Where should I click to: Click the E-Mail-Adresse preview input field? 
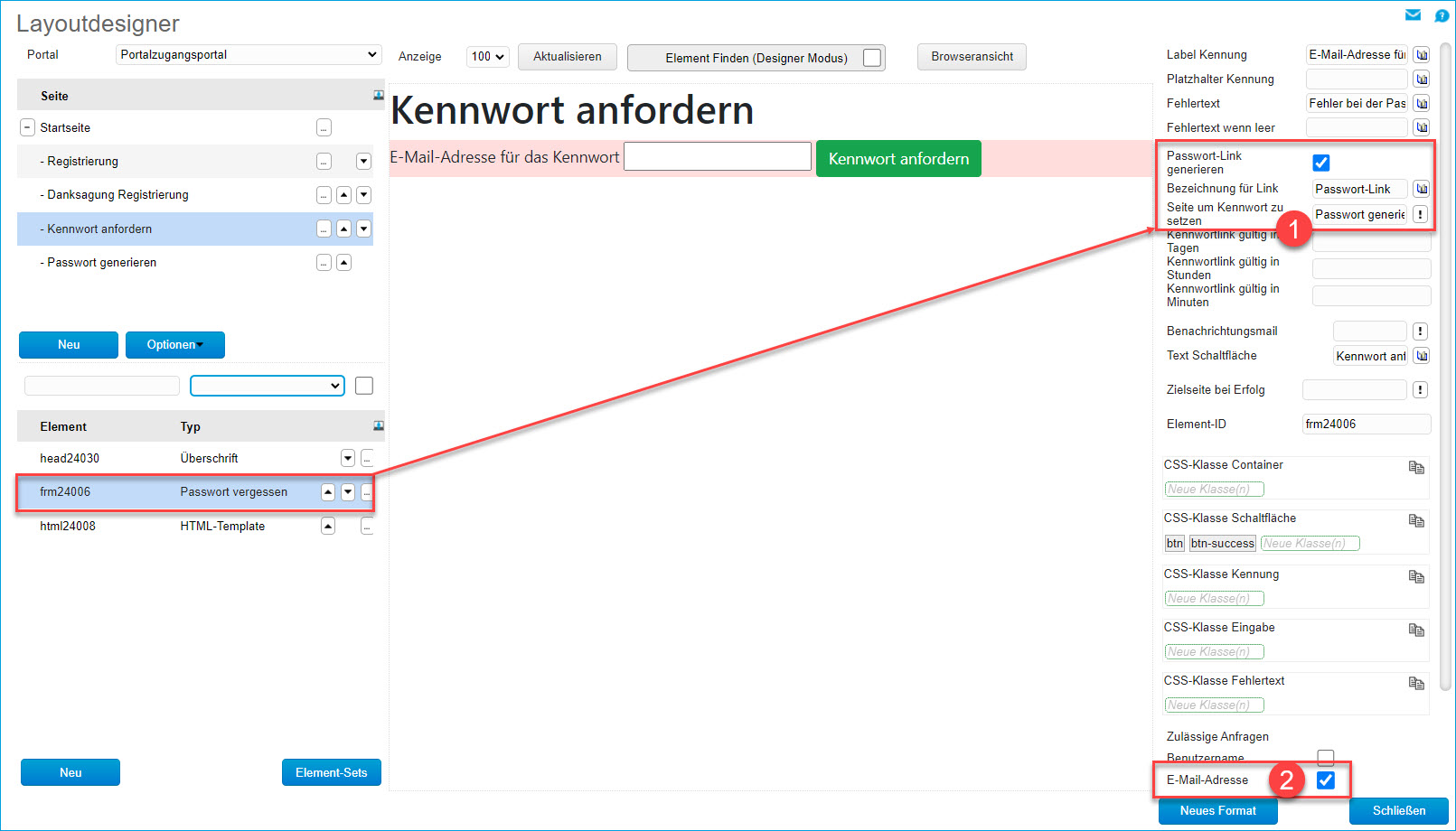coord(718,156)
